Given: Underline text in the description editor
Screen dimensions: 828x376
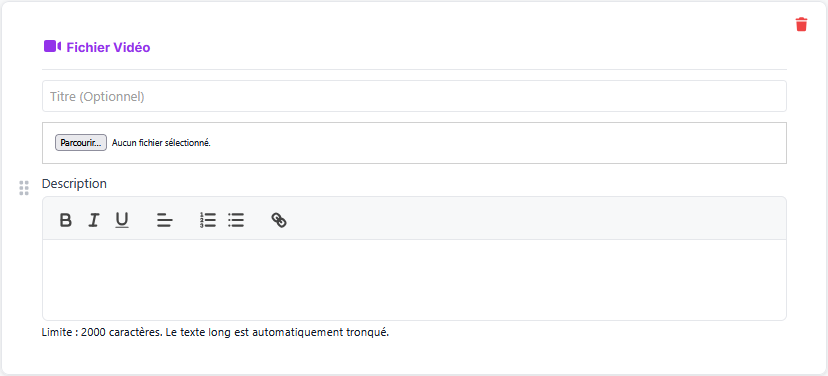Looking at the screenshot, I should (x=122, y=220).
